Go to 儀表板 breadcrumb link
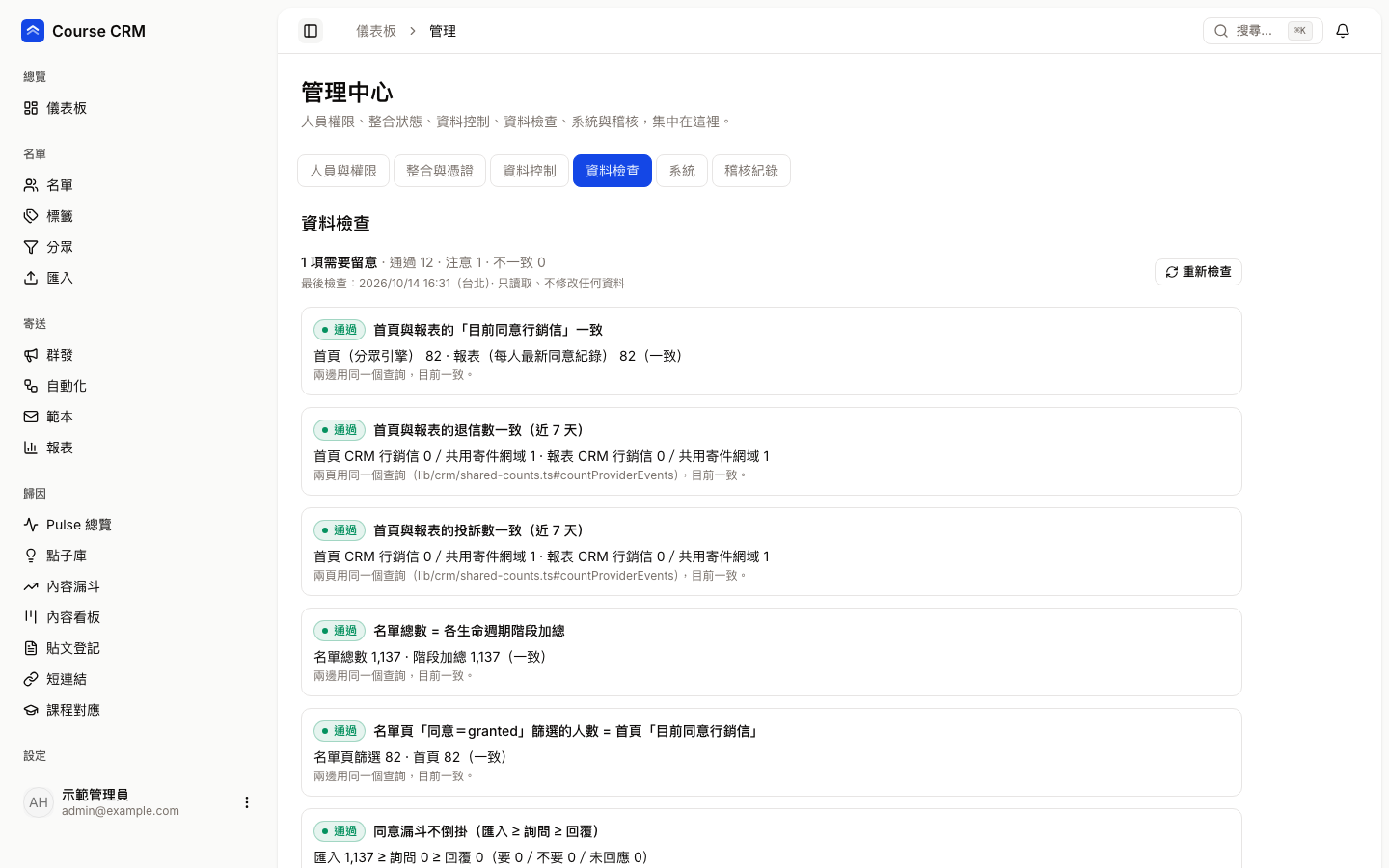This screenshot has height=868, width=1389. (376, 31)
